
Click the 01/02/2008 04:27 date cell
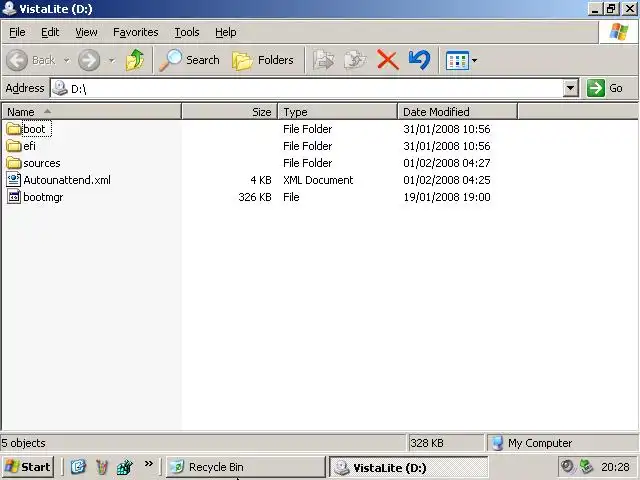coord(447,163)
